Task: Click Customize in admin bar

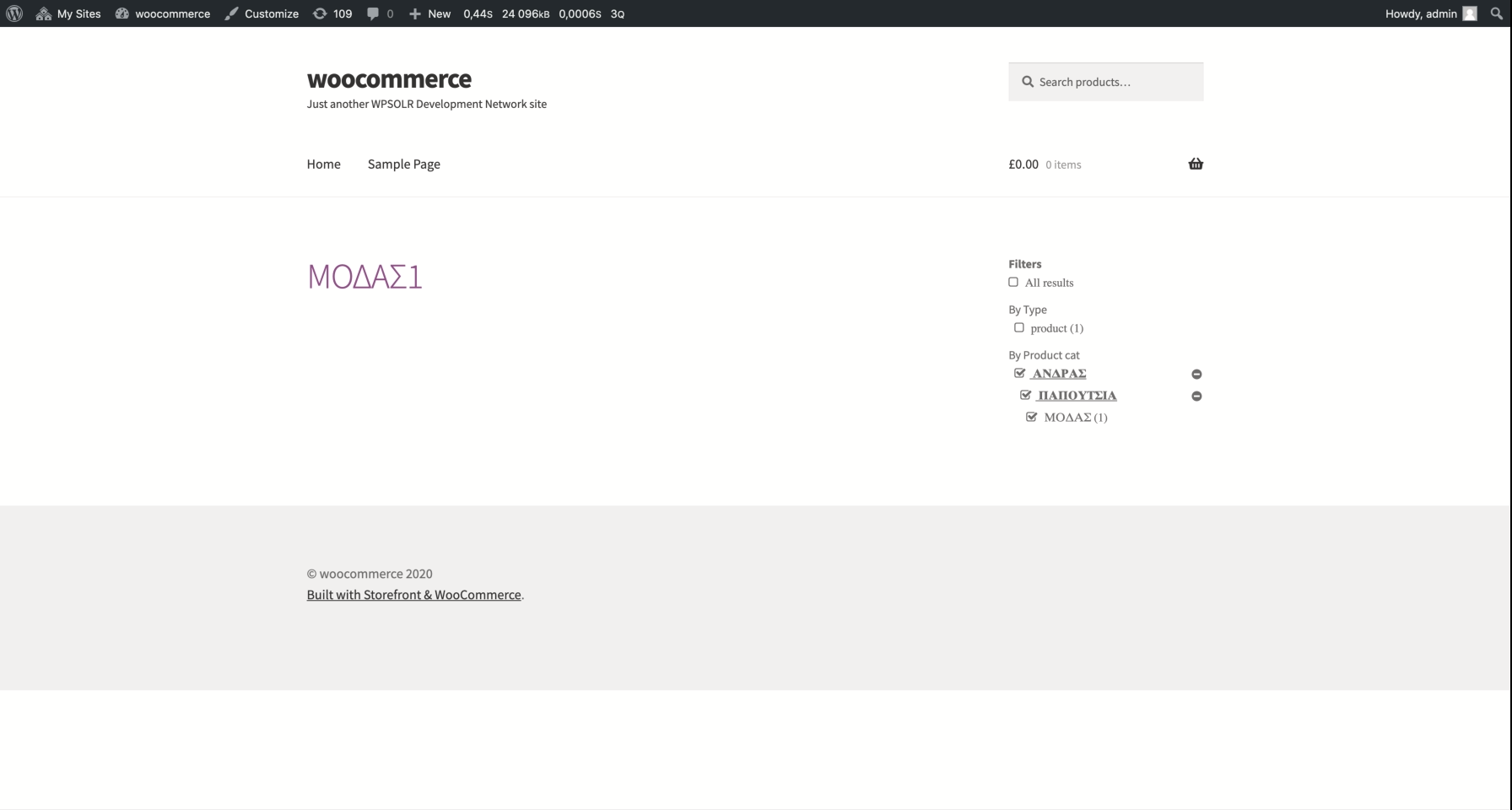Action: pyautogui.click(x=262, y=13)
